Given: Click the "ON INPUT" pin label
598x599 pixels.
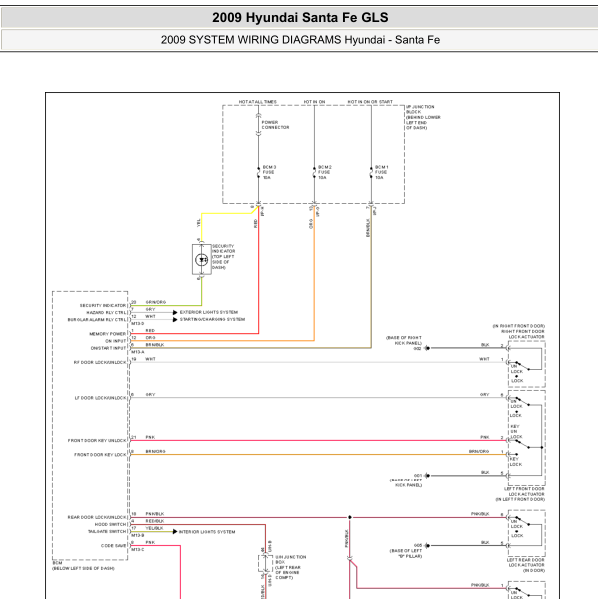Looking at the screenshot, I should (116, 341).
